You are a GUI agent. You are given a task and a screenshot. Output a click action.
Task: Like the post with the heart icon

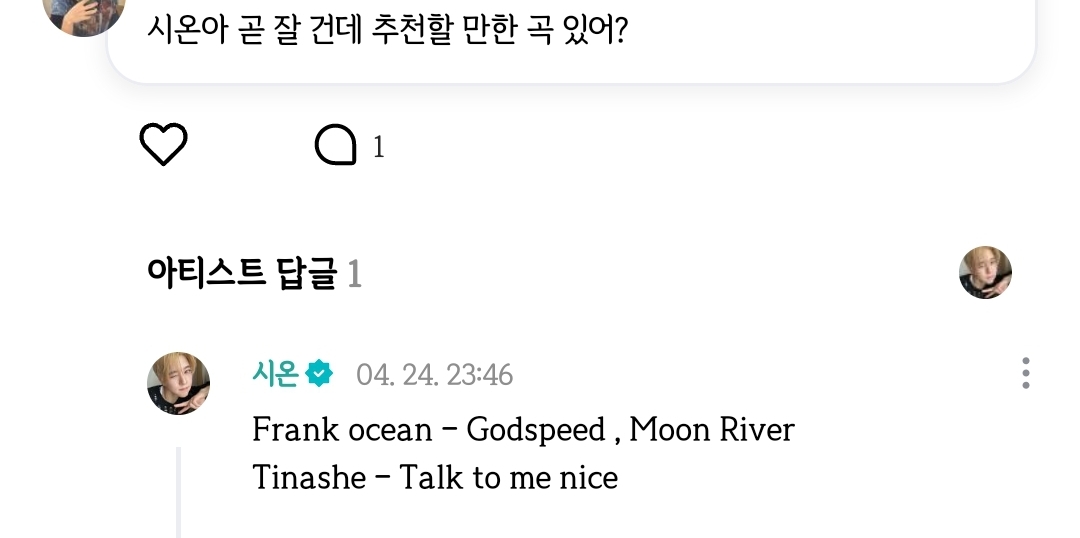click(163, 147)
